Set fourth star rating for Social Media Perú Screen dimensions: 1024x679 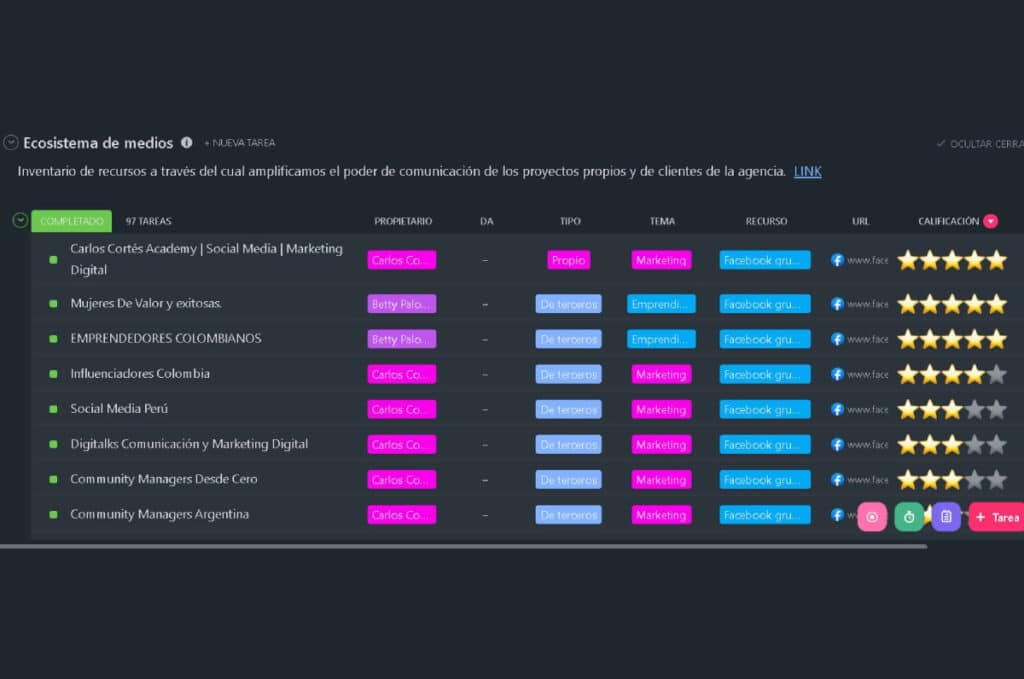[974, 409]
